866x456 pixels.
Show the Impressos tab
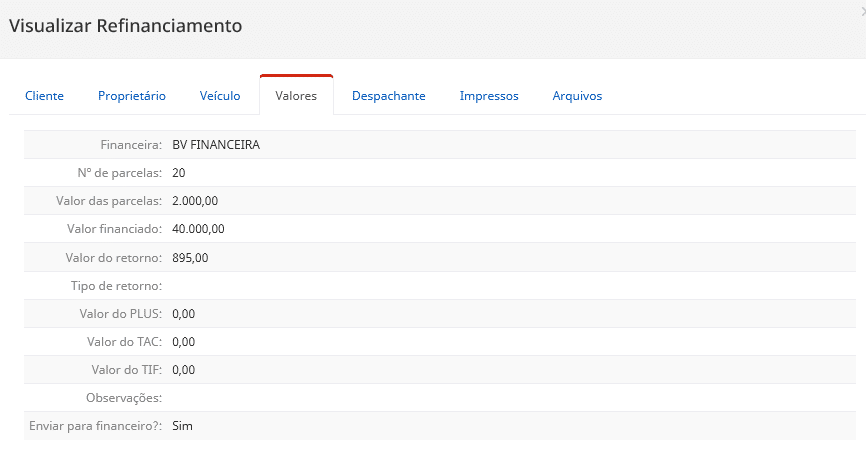(x=489, y=96)
